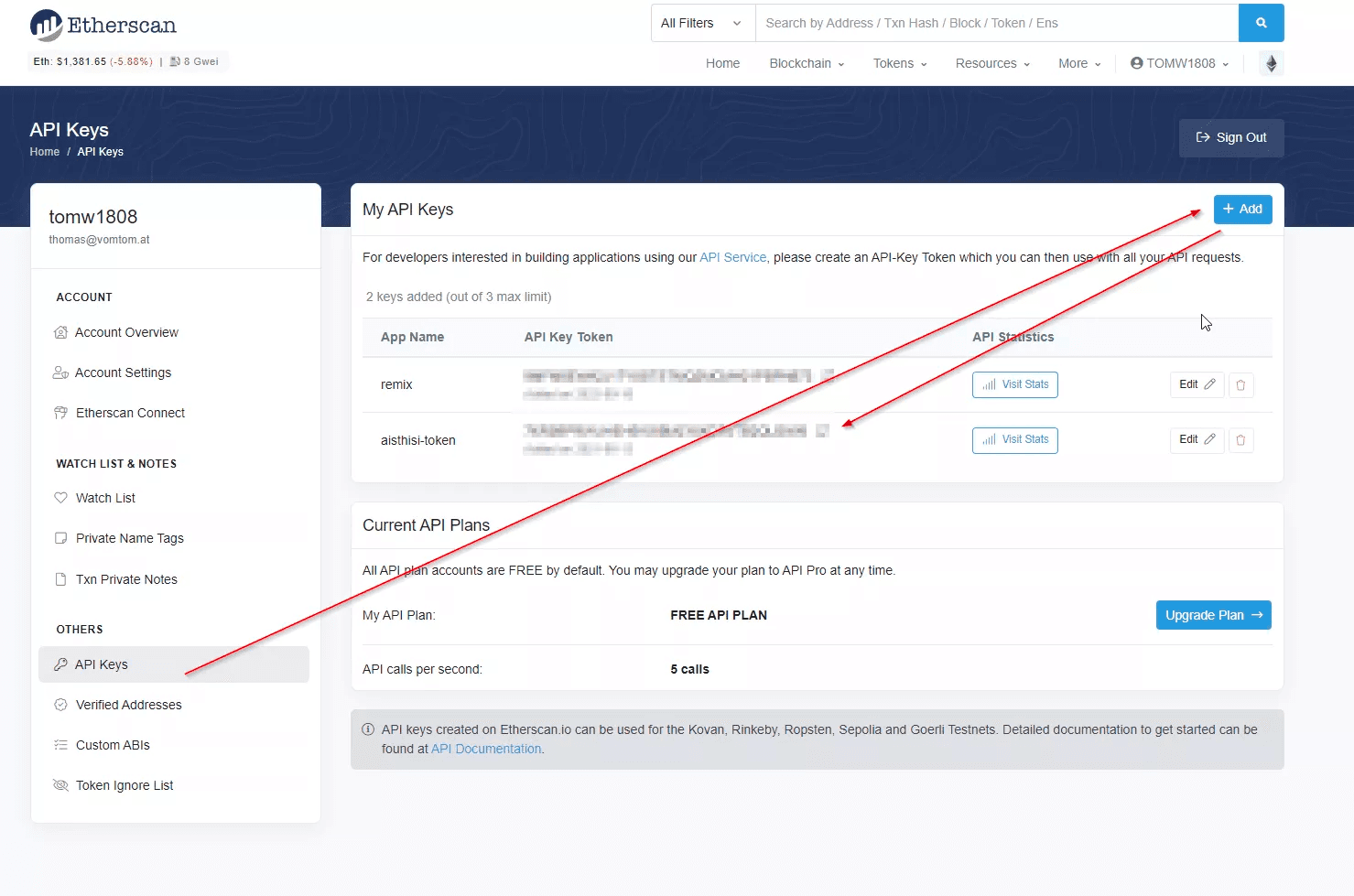This screenshot has width=1354, height=896.
Task: Copy the remix API key token
Action: pyautogui.click(x=827, y=375)
